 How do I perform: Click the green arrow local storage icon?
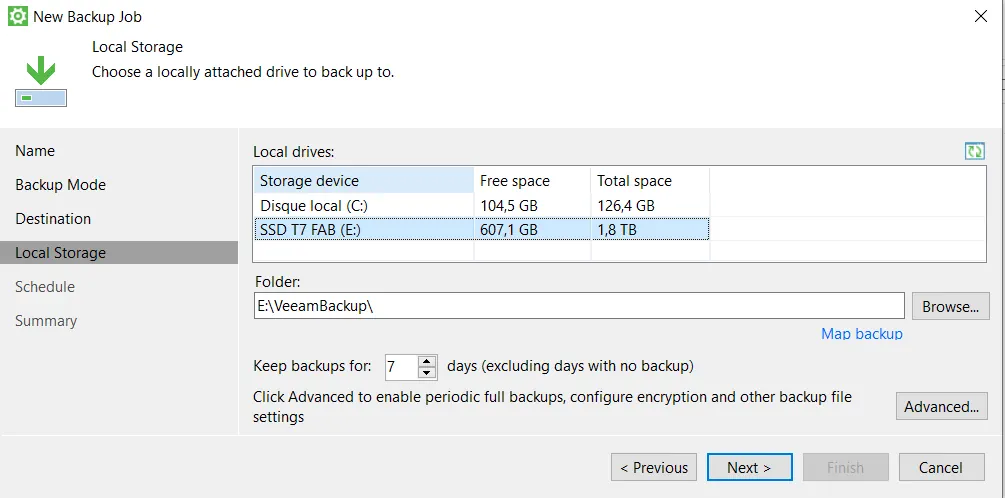[41, 82]
